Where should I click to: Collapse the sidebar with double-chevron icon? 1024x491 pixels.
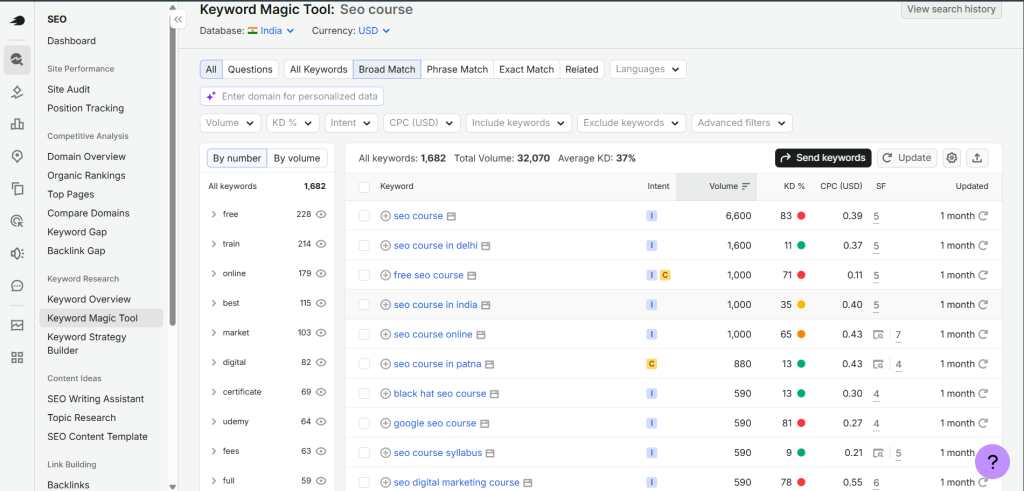(178, 20)
